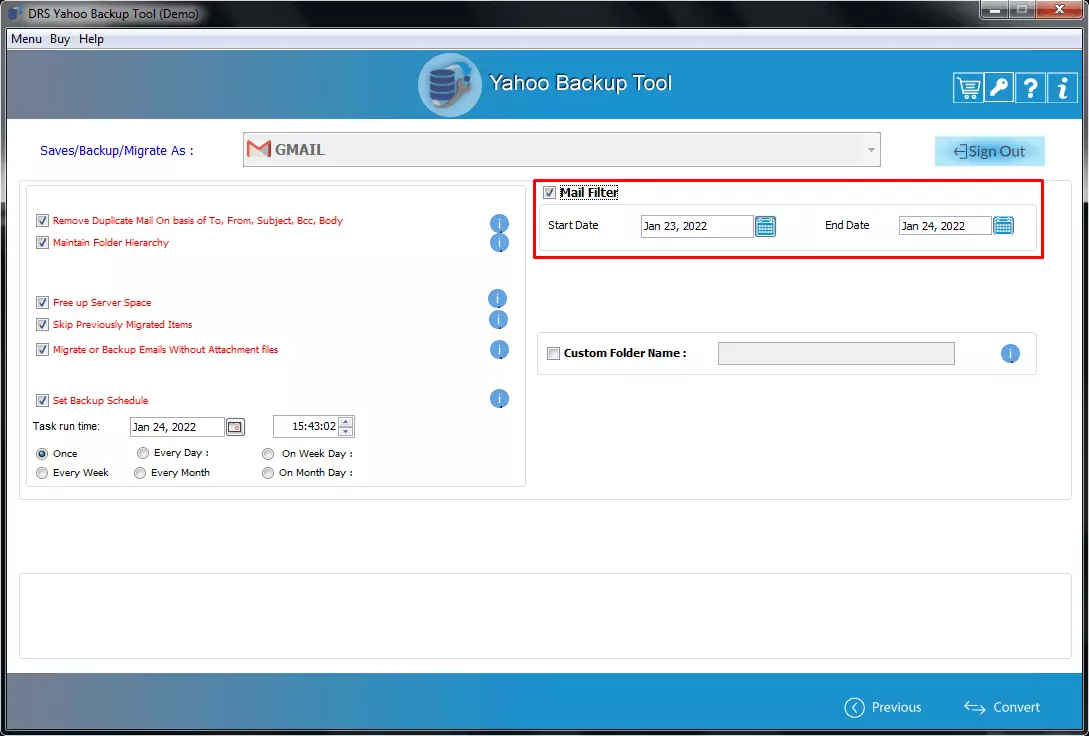The image size is (1089, 736).
Task: Click the app icon in title bar
Action: (15, 14)
